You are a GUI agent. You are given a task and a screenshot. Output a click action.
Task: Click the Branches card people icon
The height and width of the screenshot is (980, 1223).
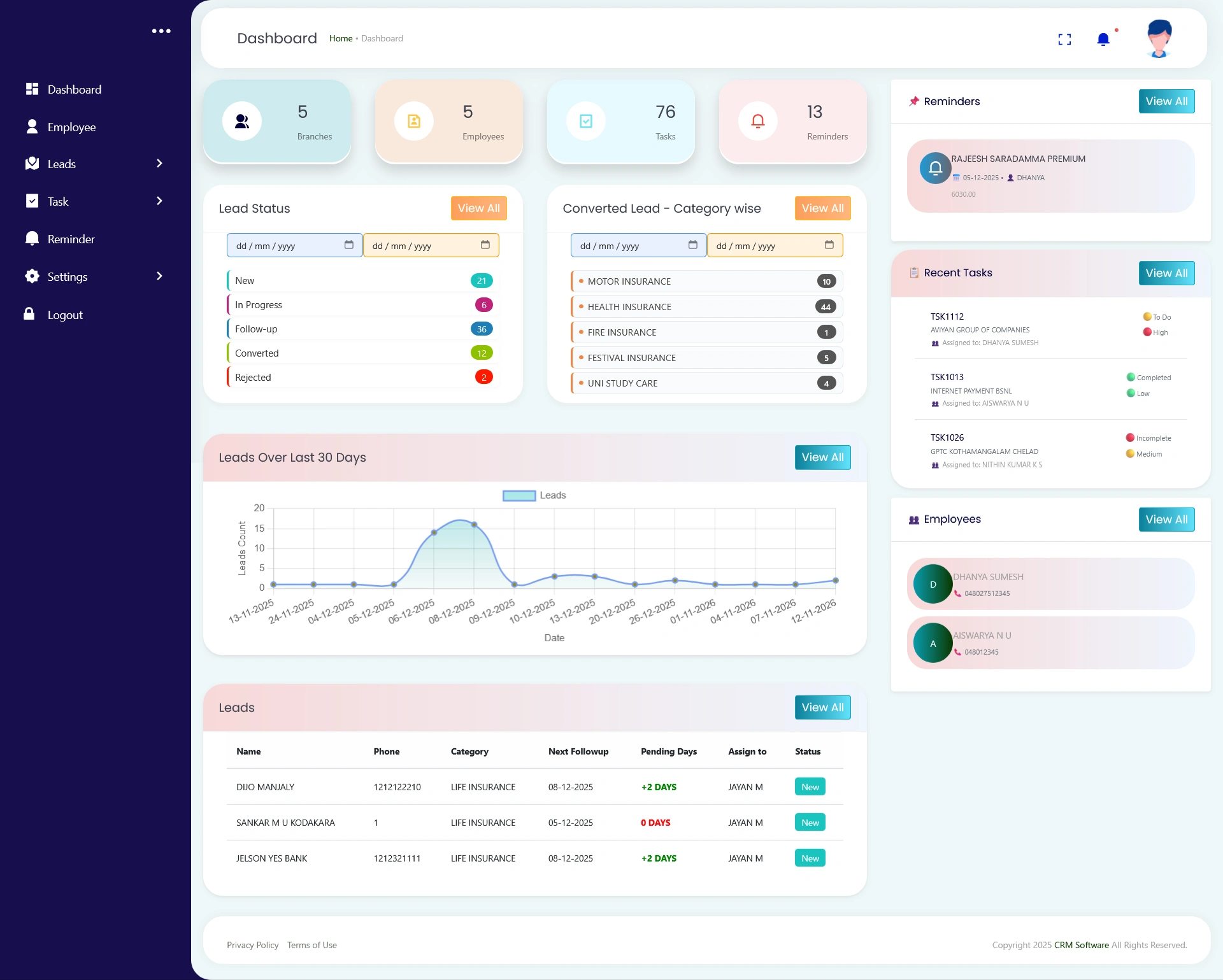tap(242, 121)
